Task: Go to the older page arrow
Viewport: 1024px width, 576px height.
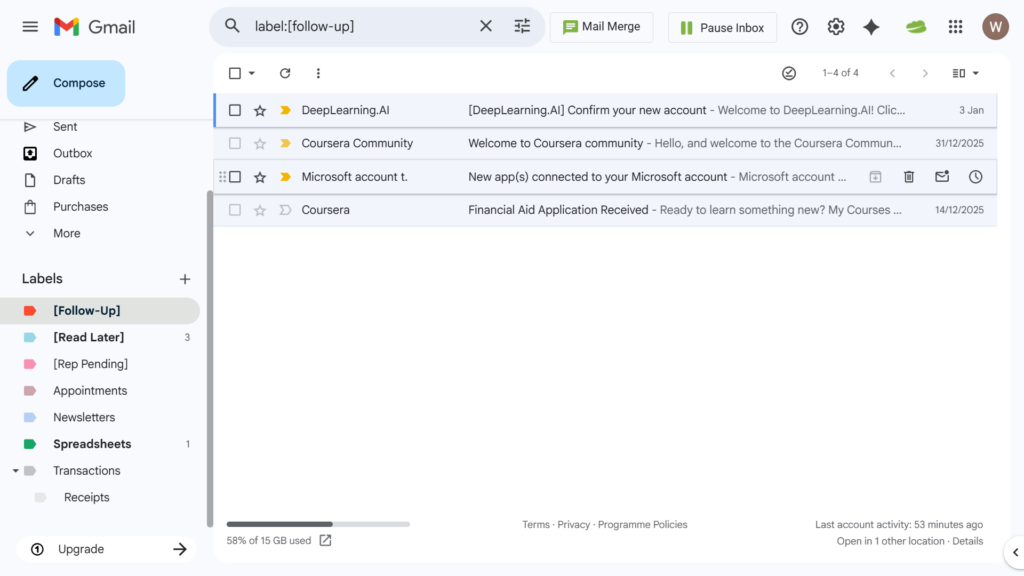Action: (x=925, y=73)
